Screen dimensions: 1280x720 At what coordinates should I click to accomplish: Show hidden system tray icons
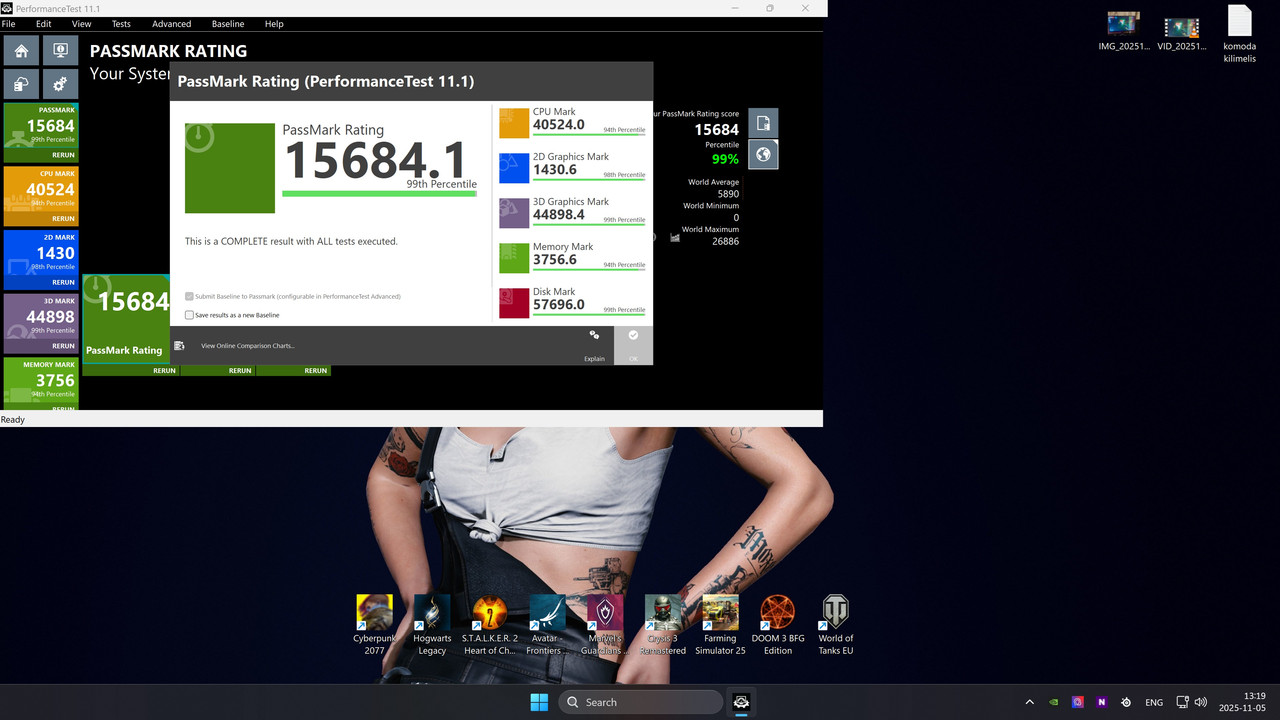click(1028, 702)
